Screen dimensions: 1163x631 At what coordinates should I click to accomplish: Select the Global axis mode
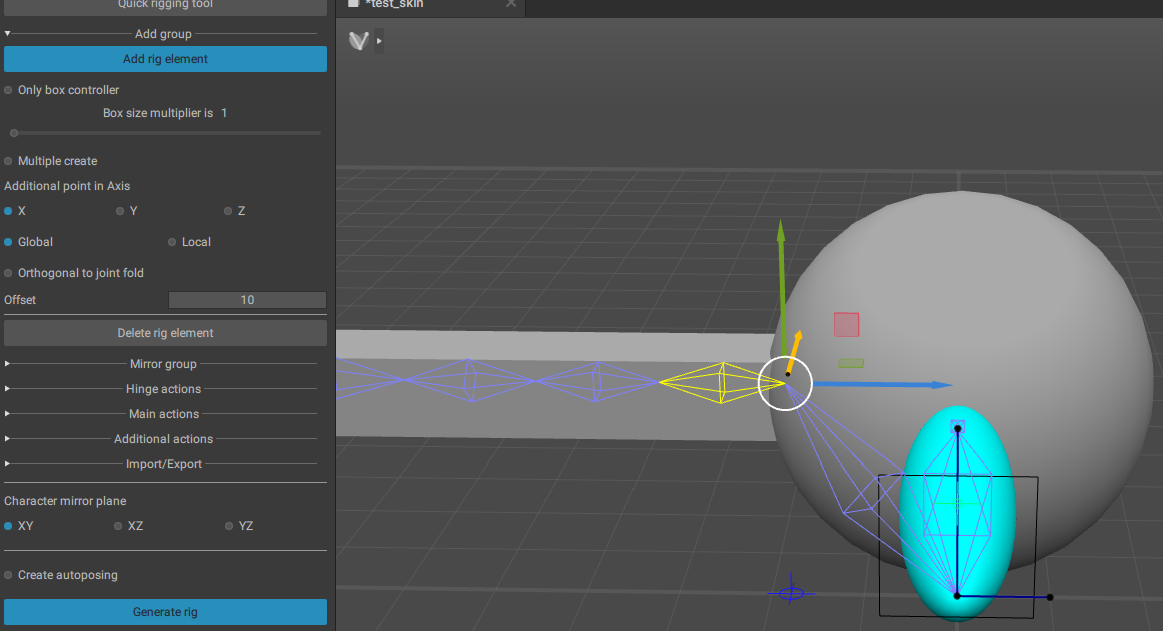click(x=8, y=242)
